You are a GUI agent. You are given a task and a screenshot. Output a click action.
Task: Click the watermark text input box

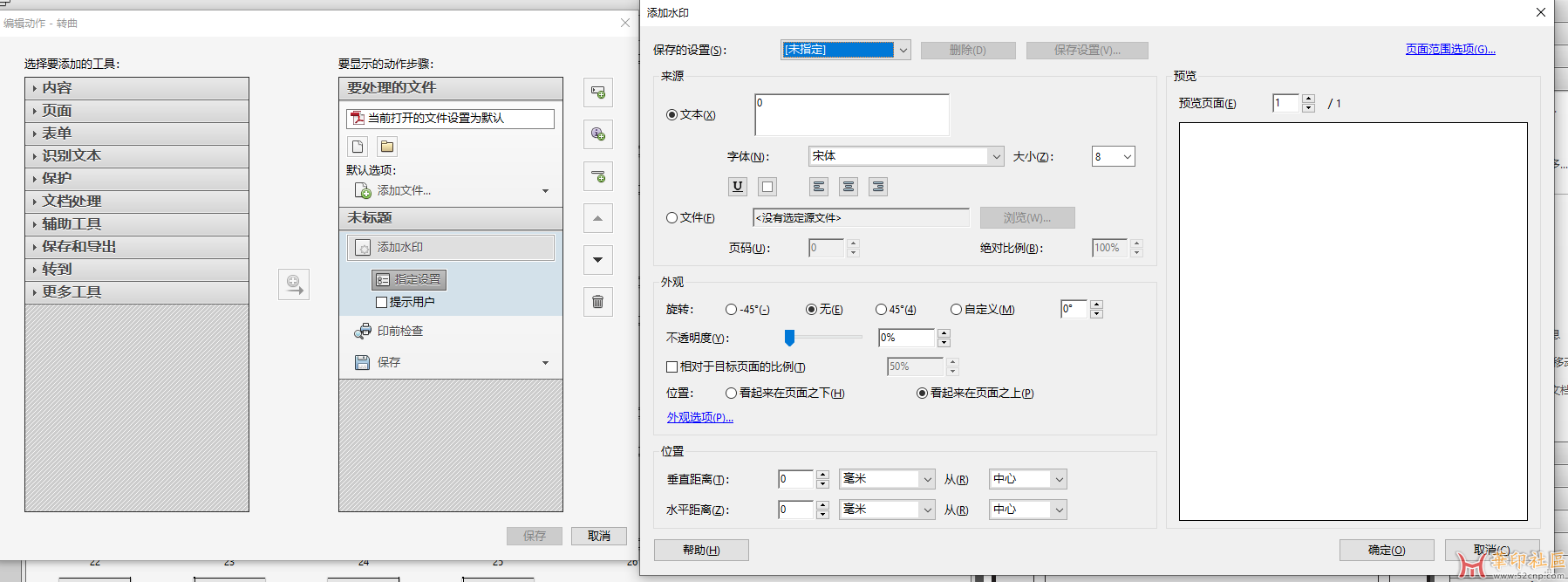click(851, 115)
